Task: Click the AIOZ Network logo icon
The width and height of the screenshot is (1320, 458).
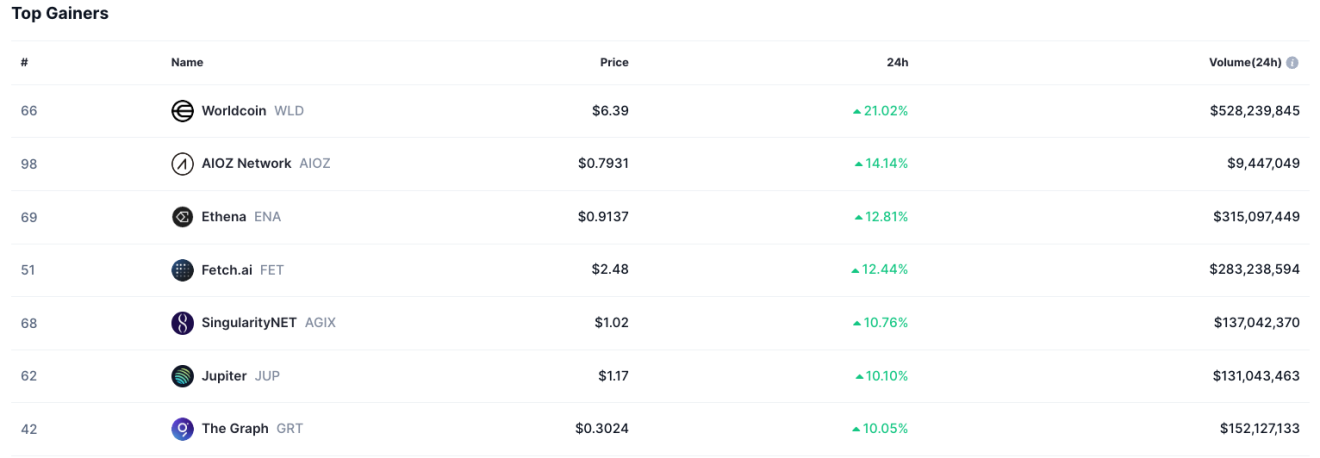Action: coord(182,164)
